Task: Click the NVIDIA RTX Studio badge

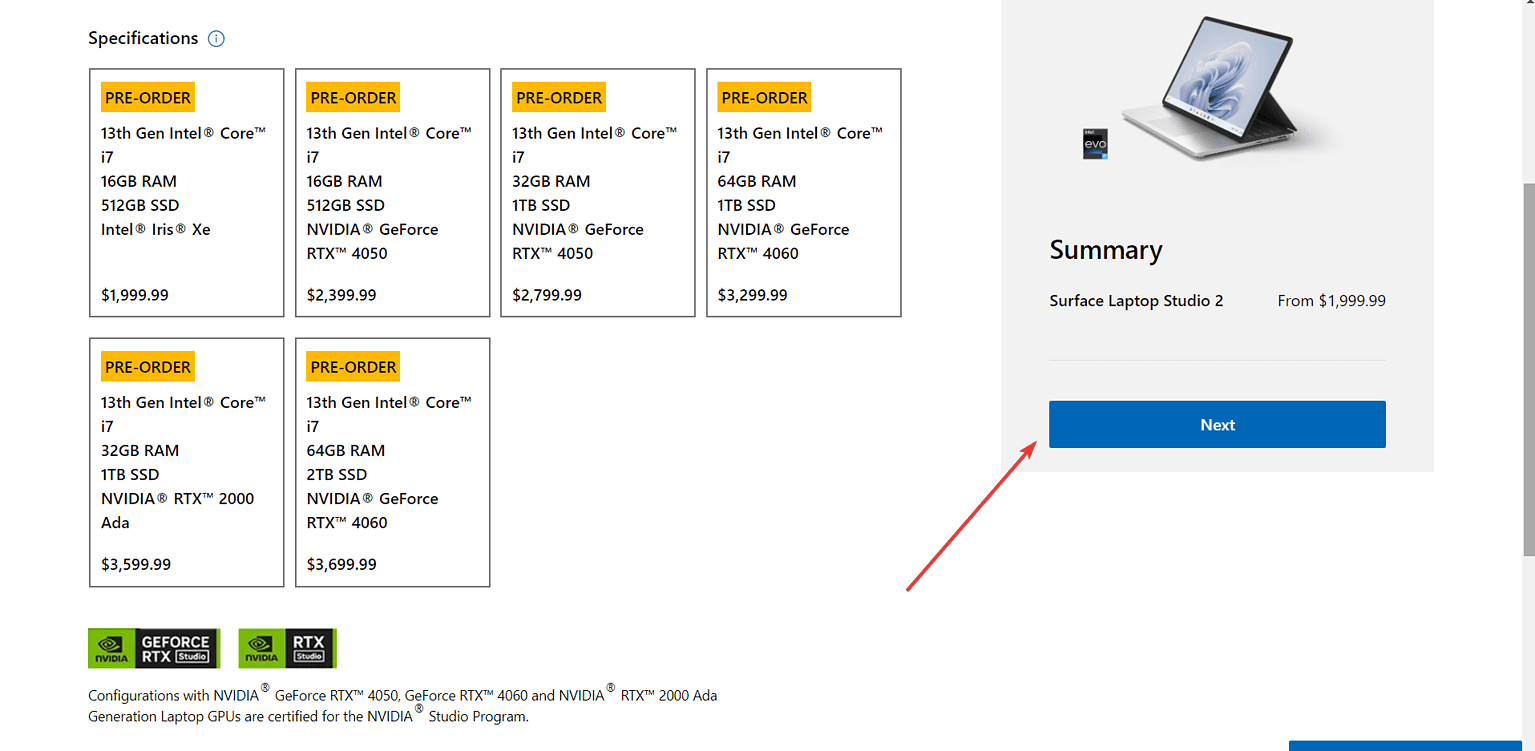Action: point(288,648)
